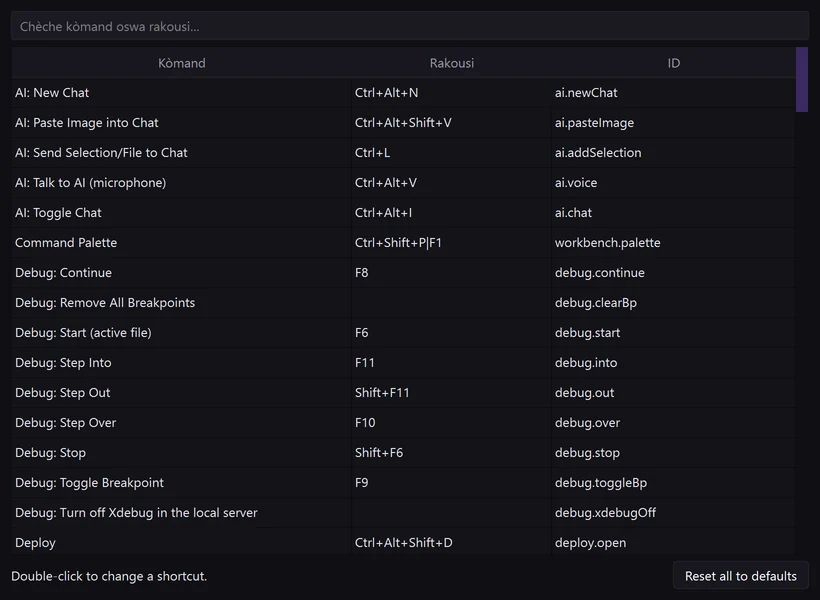820x600 pixels.
Task: Select the 'AI: Toggle Chat' command
Action: (x=181, y=212)
